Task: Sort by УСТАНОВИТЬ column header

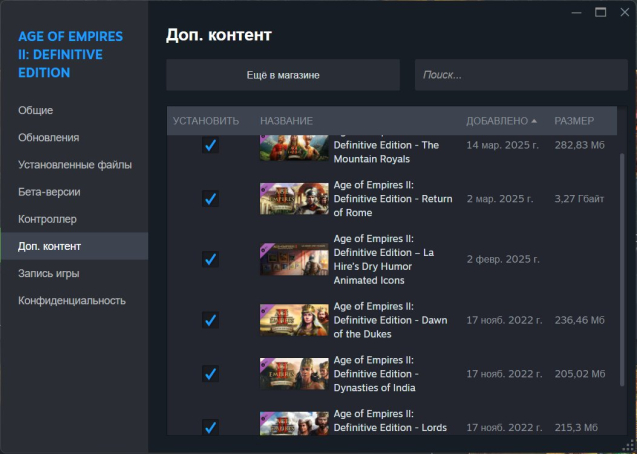Action: [x=206, y=121]
